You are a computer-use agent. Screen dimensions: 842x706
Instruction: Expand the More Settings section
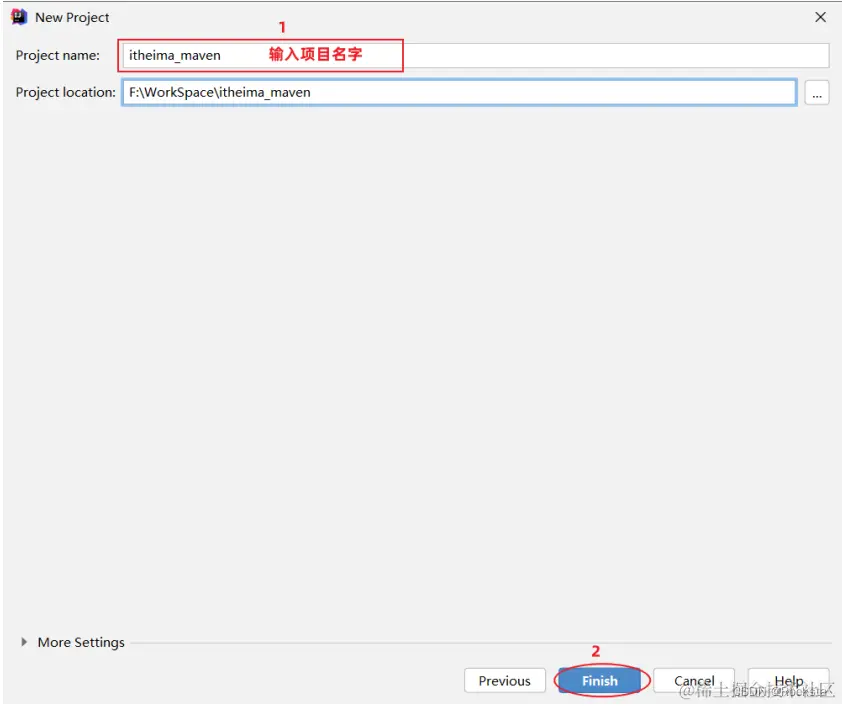coord(24,642)
